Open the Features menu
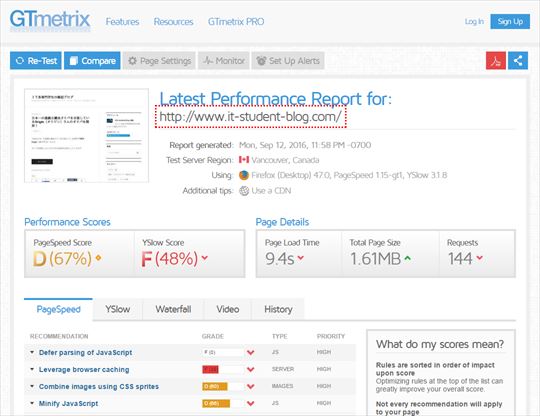 122,22
